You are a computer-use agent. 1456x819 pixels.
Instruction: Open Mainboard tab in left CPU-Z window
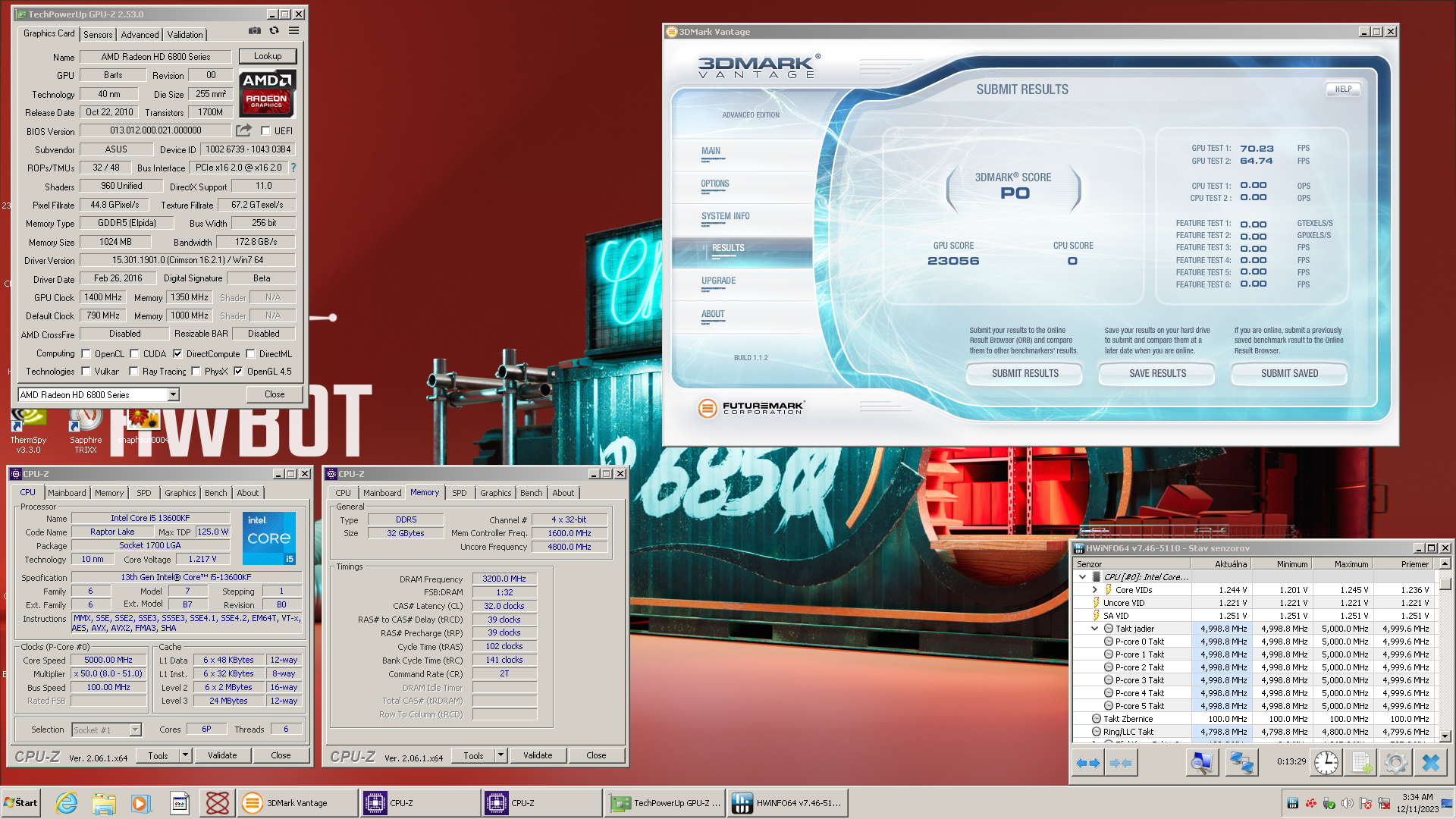[67, 493]
